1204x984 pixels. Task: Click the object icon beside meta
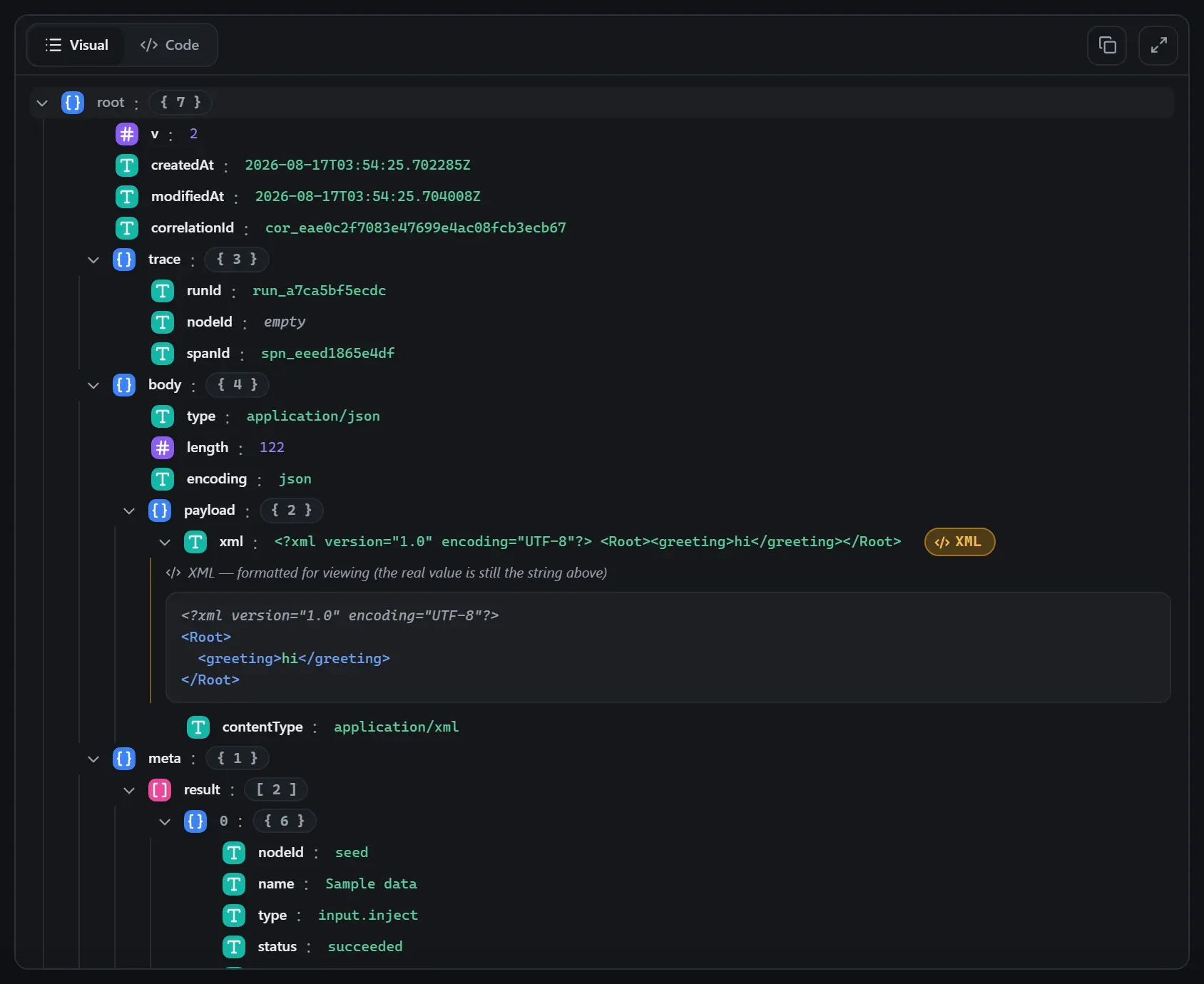pos(124,759)
